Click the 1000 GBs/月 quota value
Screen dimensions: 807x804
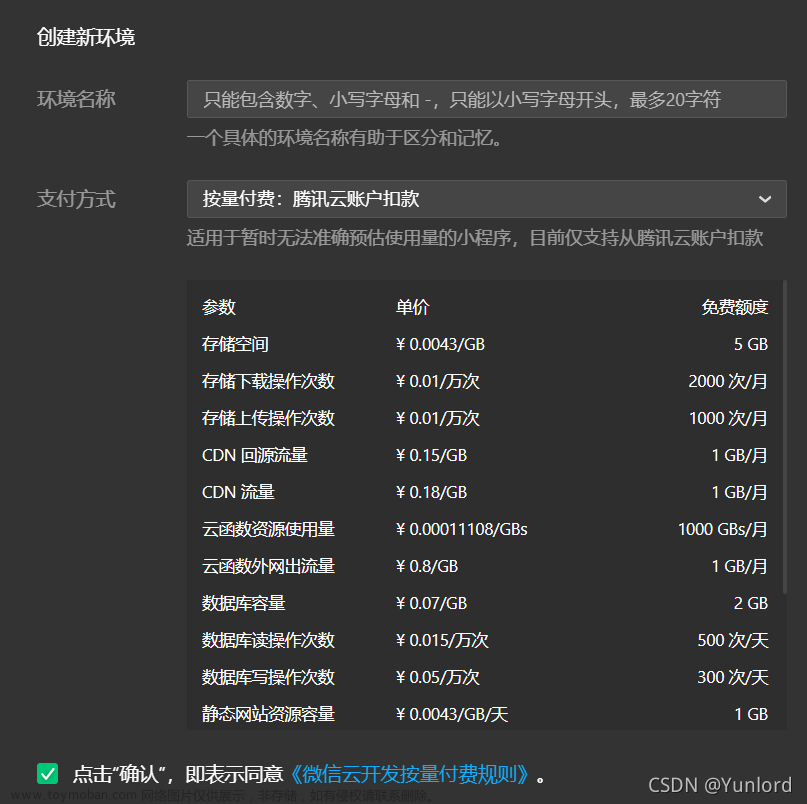tap(723, 530)
